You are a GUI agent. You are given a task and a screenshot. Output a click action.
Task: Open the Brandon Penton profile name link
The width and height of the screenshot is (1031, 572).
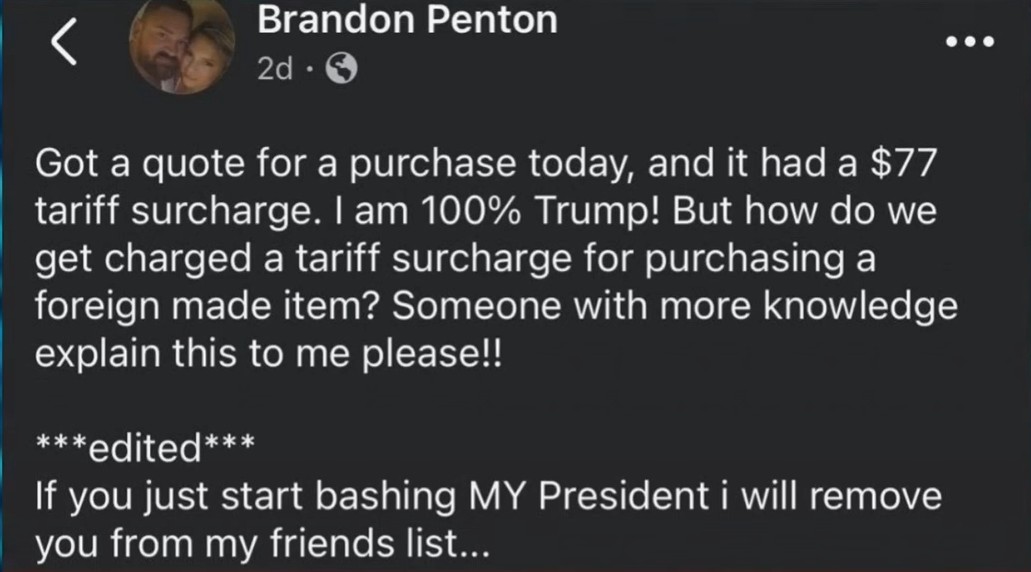pyautogui.click(x=407, y=20)
